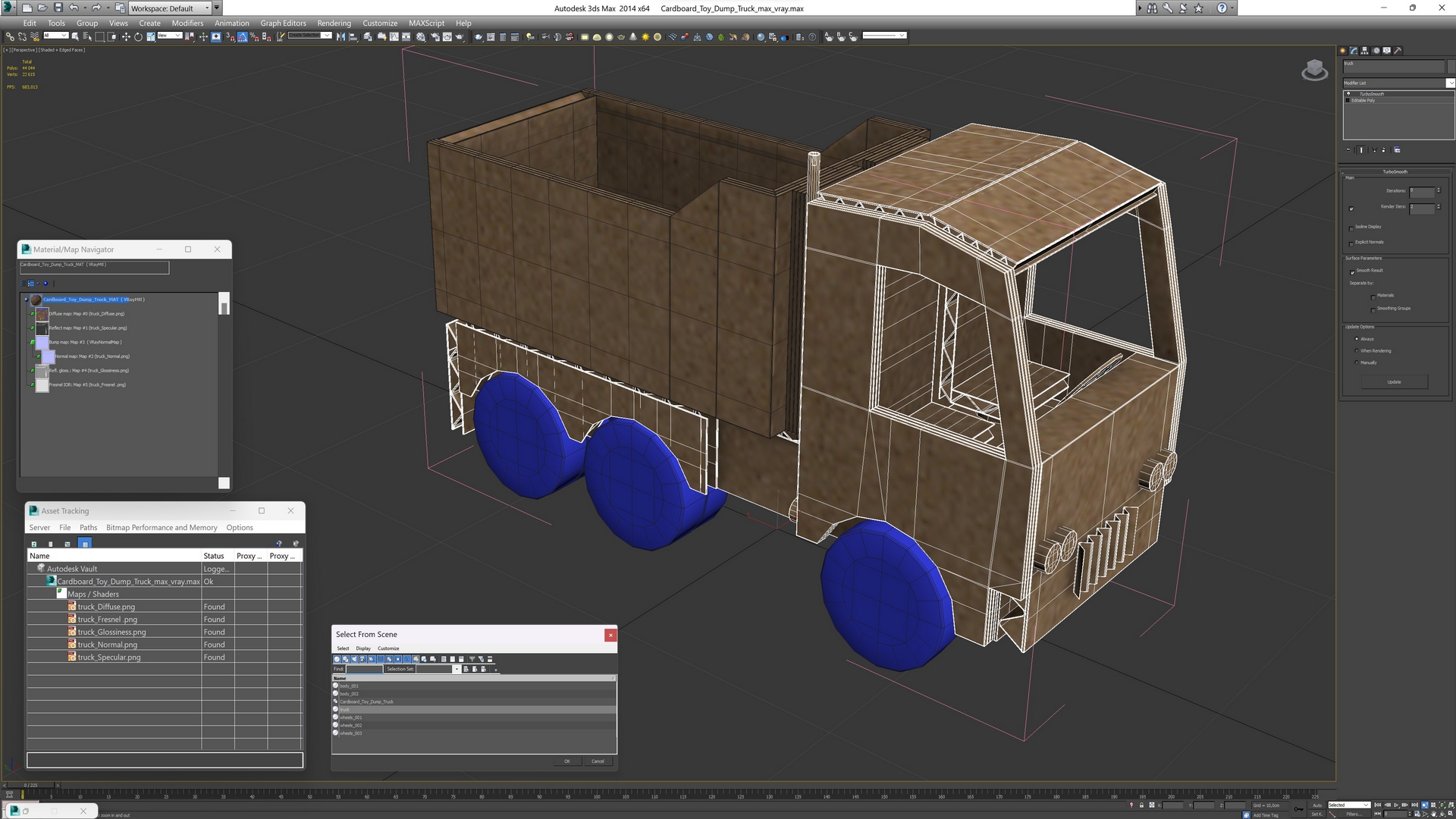Select the Manually update radio button

[1357, 362]
